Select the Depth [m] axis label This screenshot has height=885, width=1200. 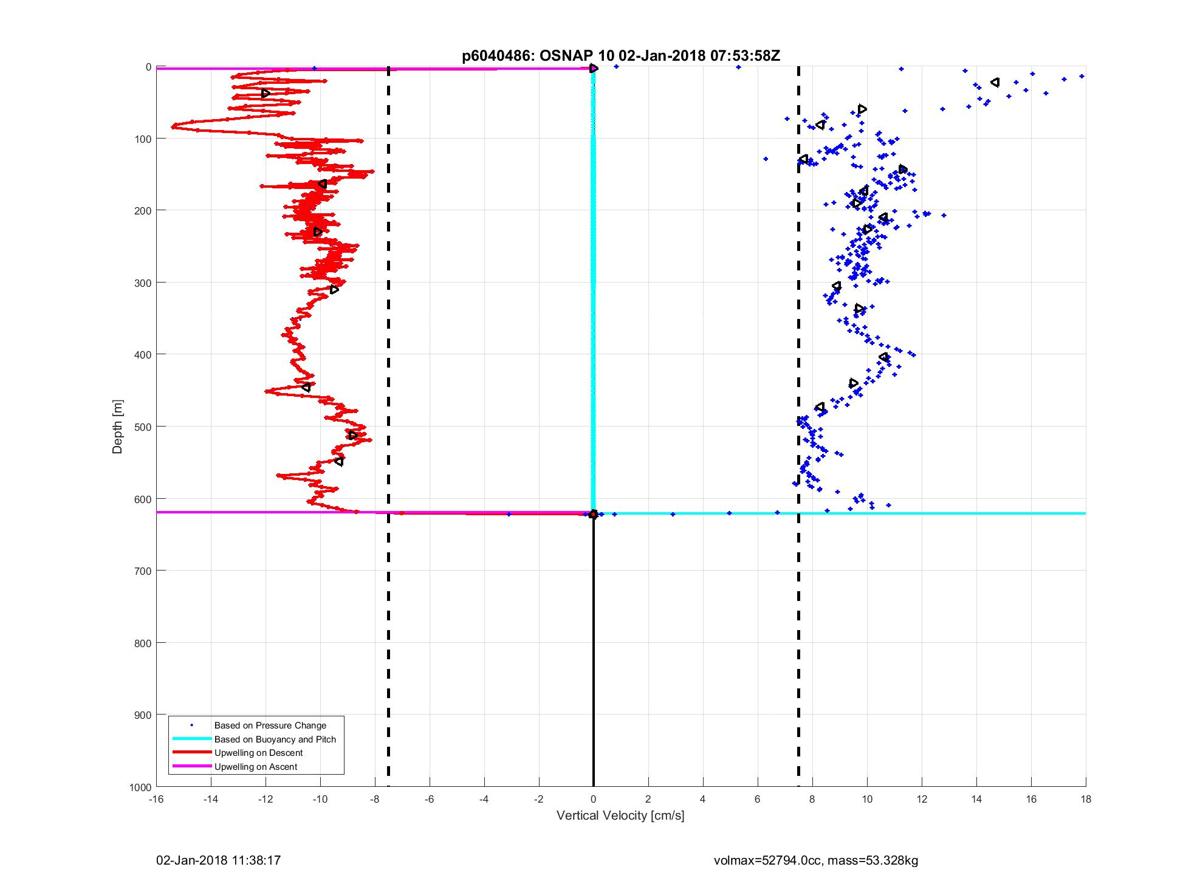point(118,427)
